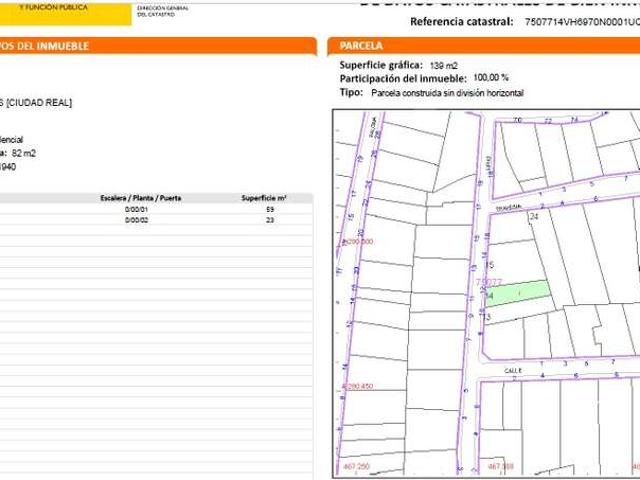This screenshot has width=640, height=480.
Task: Click the parcel labeled '24' on the map
Action: point(534,216)
